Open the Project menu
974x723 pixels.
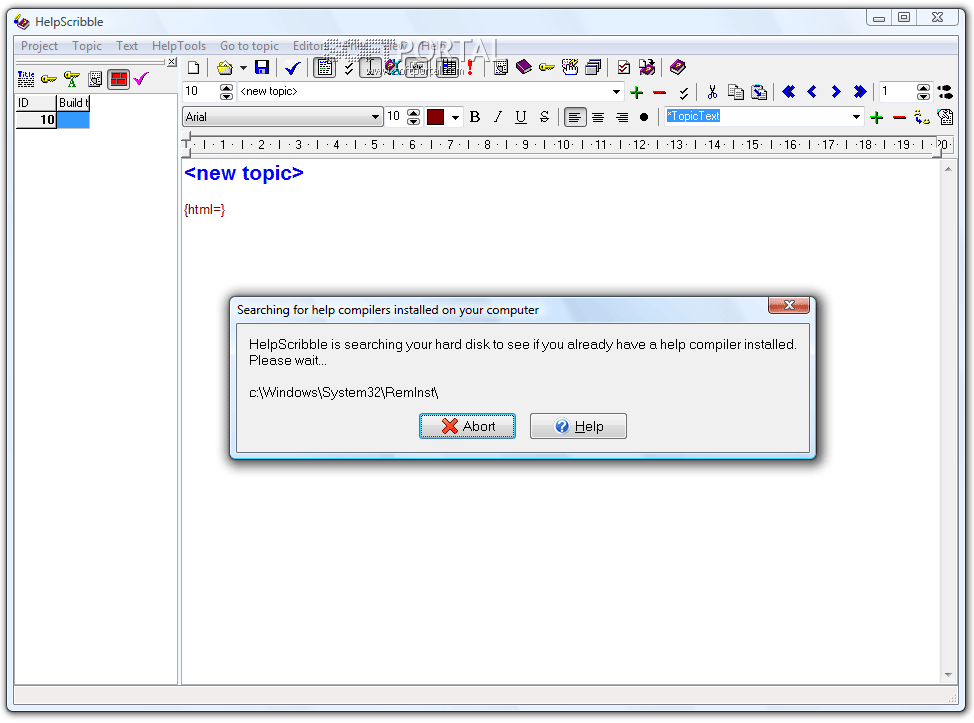39,46
